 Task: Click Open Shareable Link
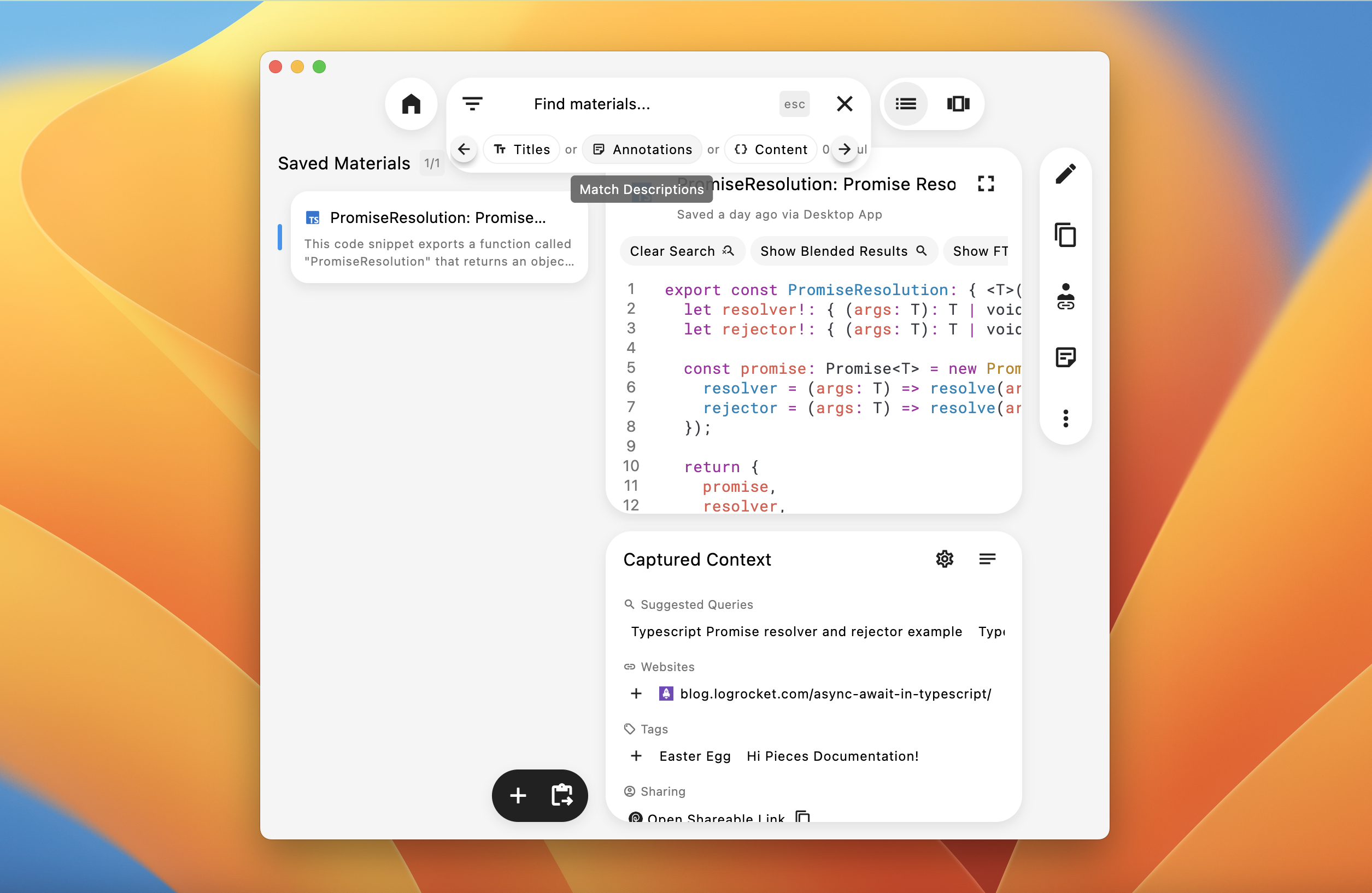(x=716, y=818)
